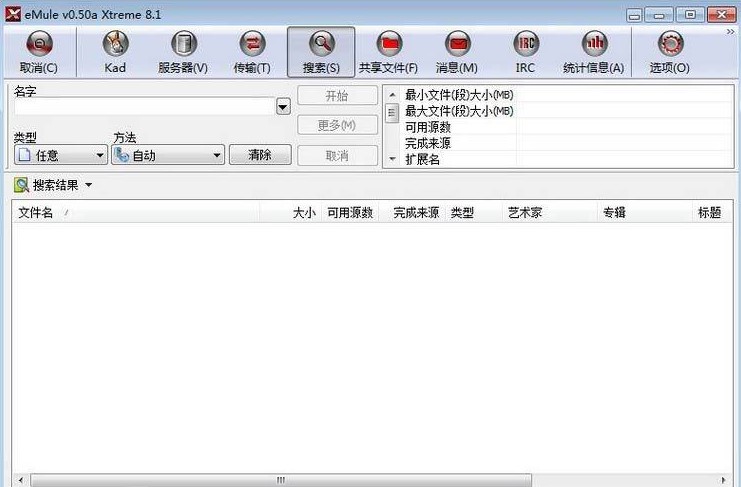Sort results by 标题 column
Viewport: 741px width, 487px height.
[713, 213]
